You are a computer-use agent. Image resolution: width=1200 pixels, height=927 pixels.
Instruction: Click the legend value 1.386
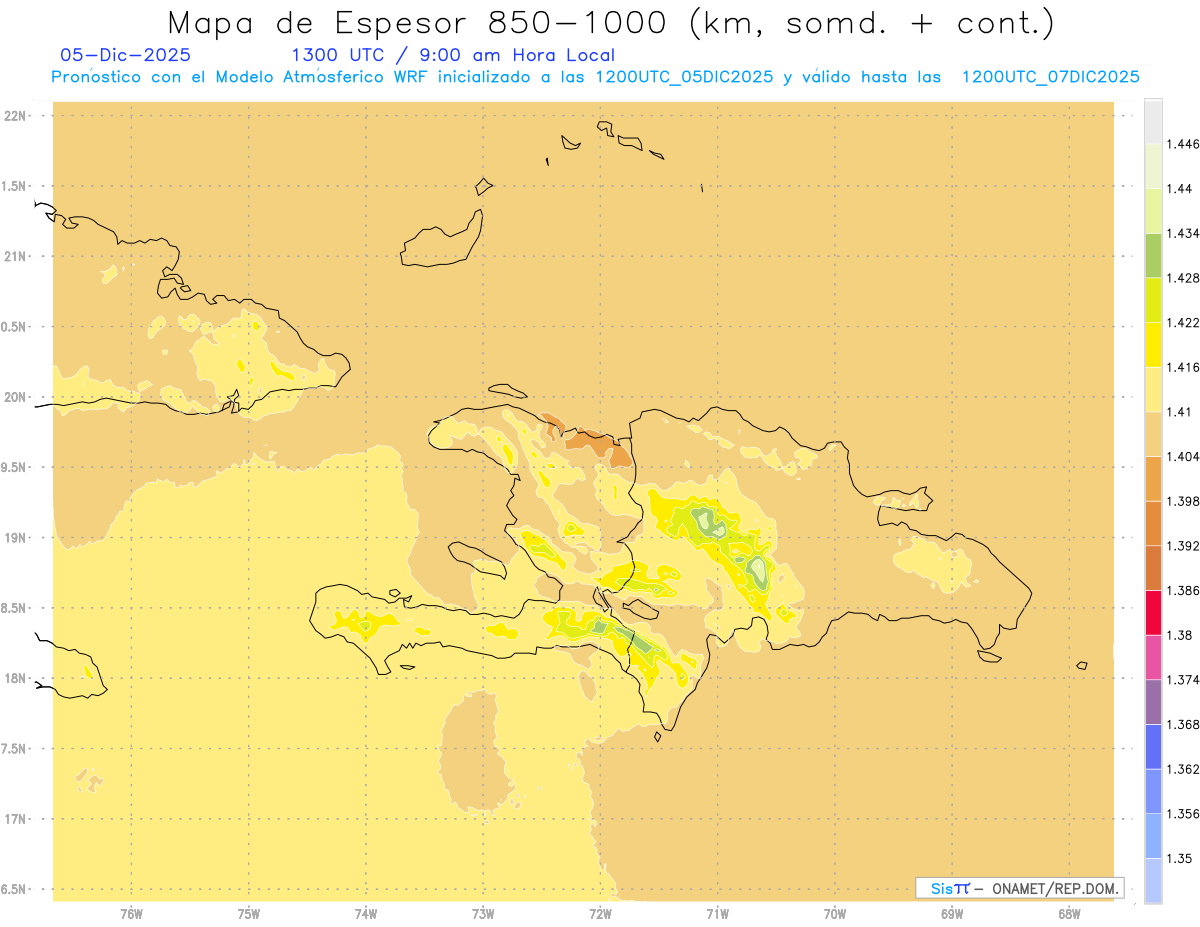(x=1185, y=591)
